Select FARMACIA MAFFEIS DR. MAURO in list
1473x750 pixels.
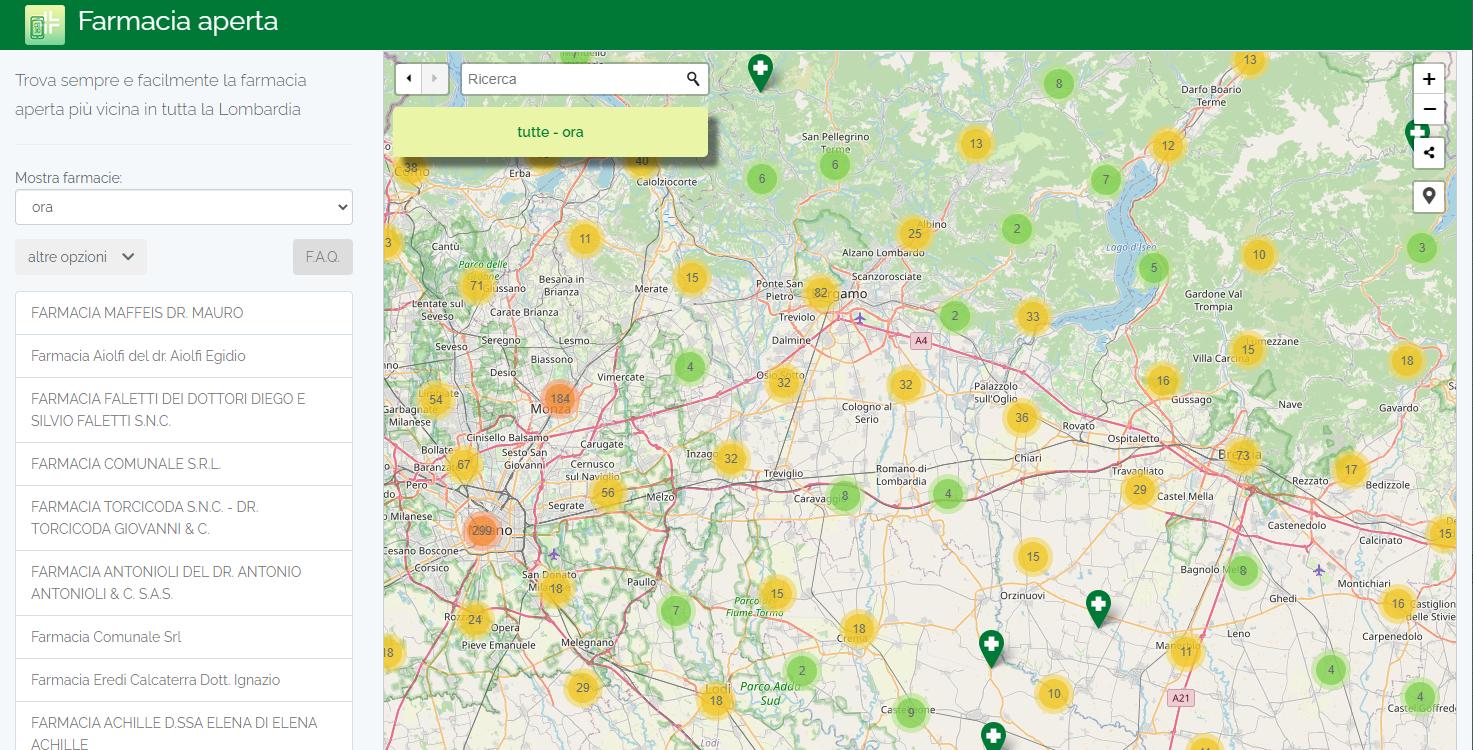point(184,313)
